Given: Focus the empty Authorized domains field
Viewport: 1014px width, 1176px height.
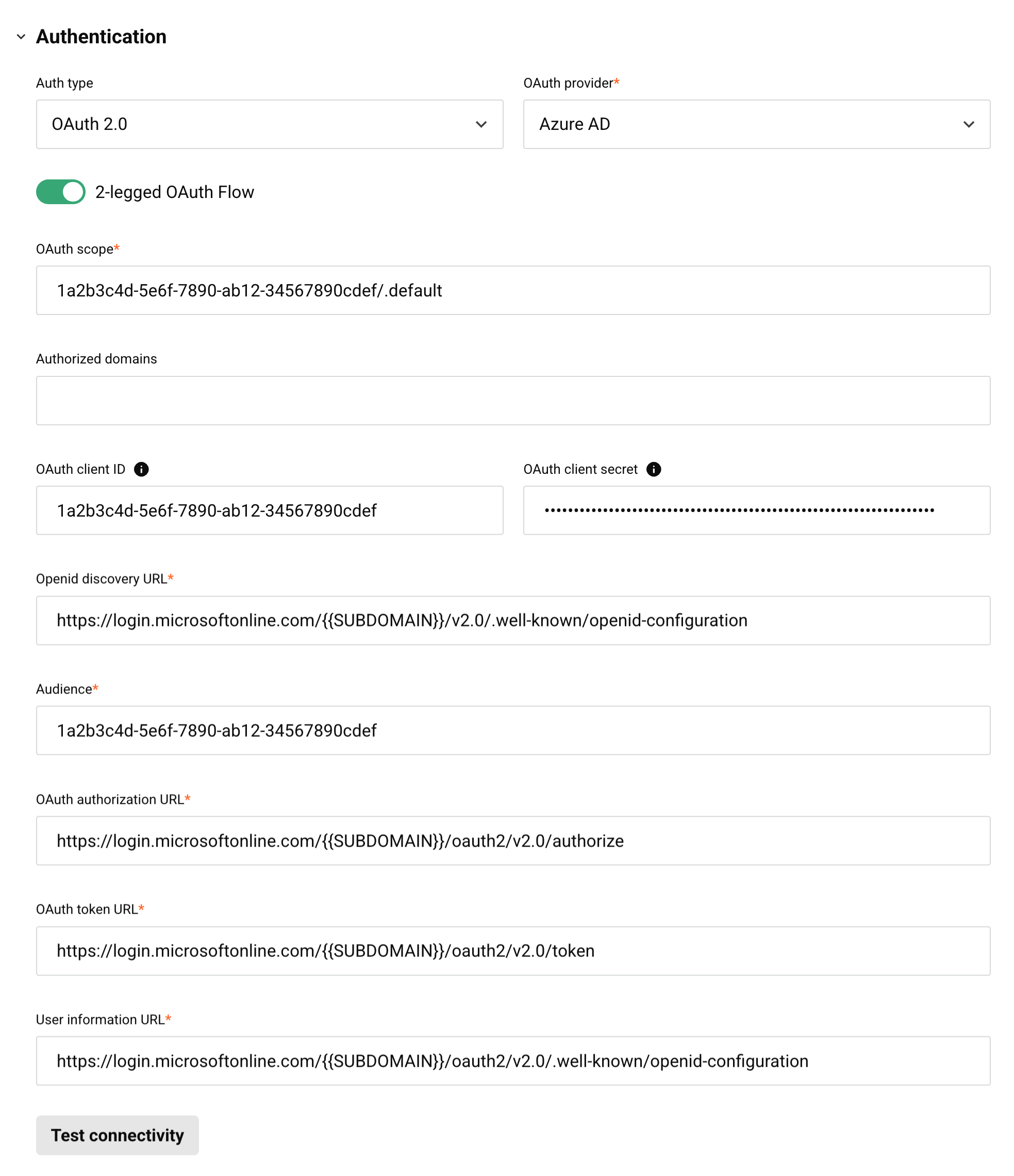Looking at the screenshot, I should 512,401.
